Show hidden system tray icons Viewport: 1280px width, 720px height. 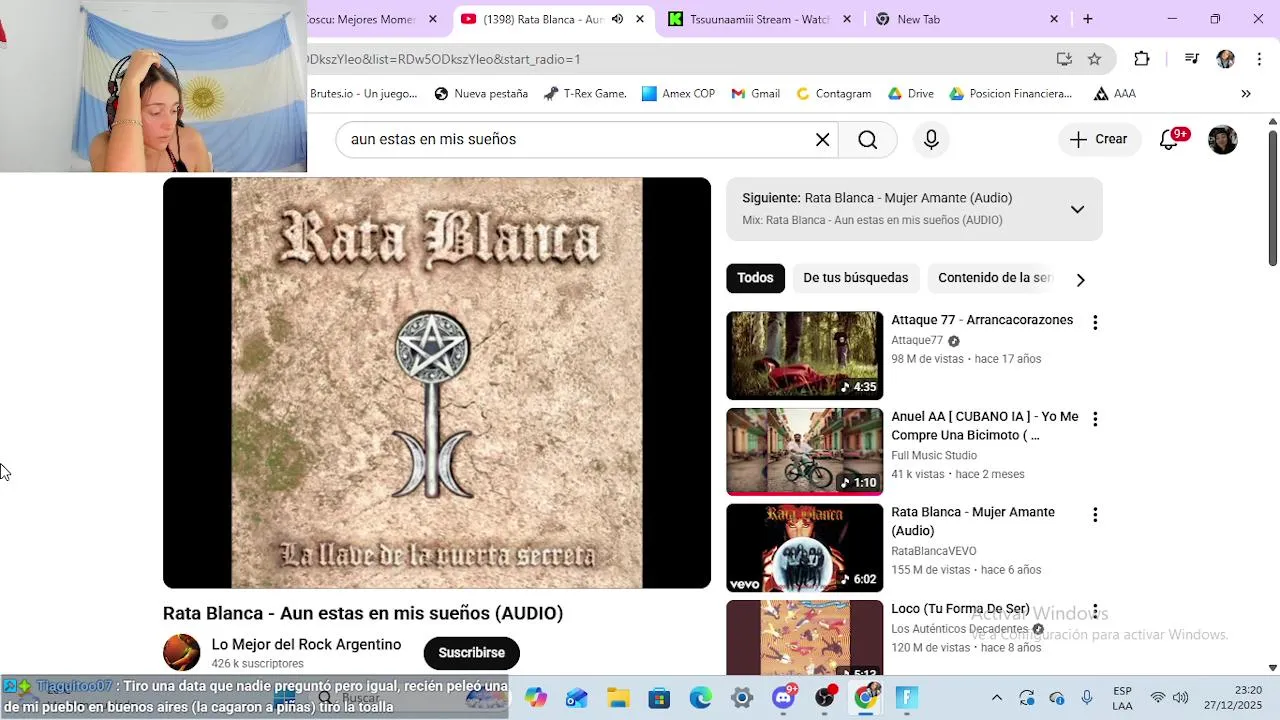click(x=996, y=698)
